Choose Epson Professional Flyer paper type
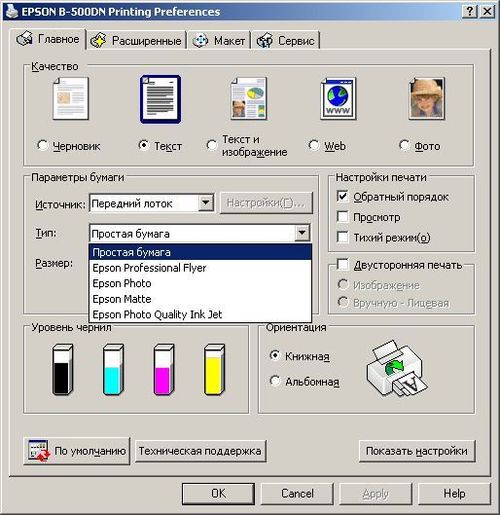500x515 pixels. 200,268
